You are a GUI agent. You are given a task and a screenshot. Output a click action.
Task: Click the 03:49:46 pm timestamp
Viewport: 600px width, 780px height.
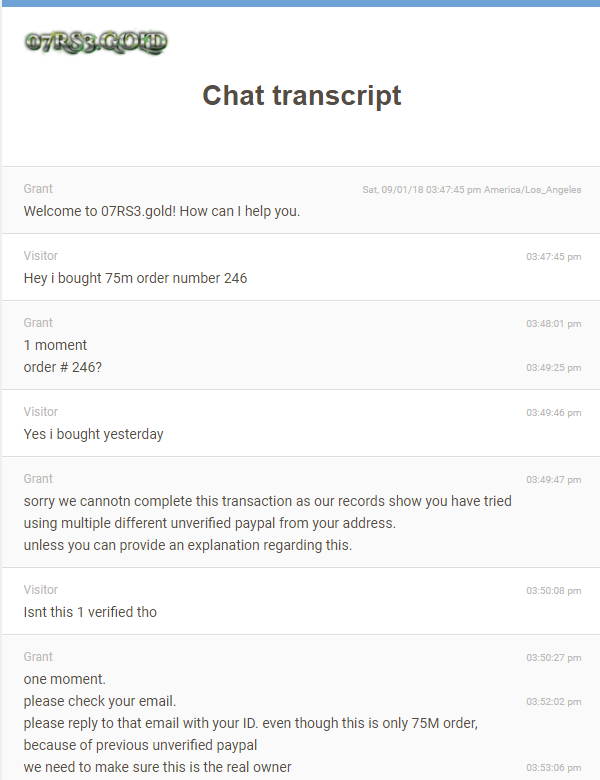point(554,413)
